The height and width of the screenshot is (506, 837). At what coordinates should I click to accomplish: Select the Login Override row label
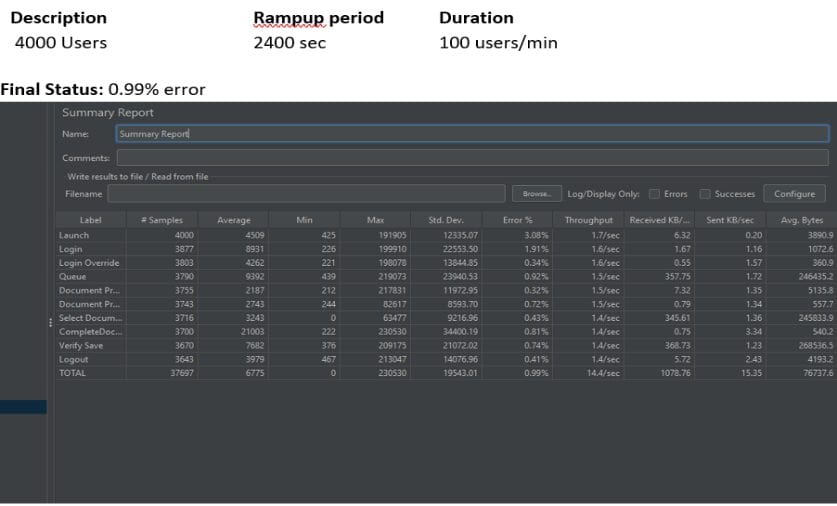pos(89,263)
